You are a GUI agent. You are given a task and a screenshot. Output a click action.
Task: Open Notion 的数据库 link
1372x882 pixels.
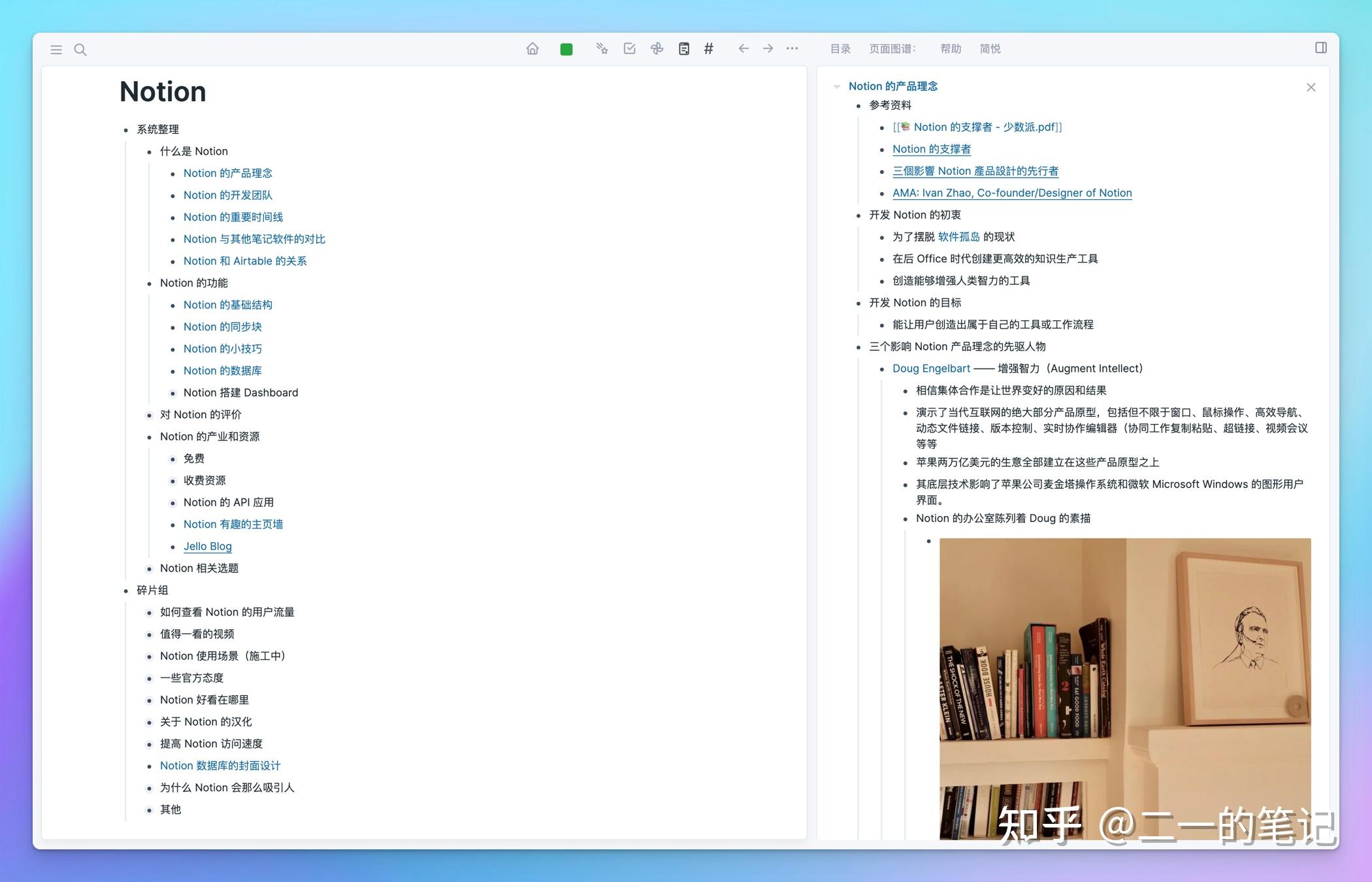(222, 370)
